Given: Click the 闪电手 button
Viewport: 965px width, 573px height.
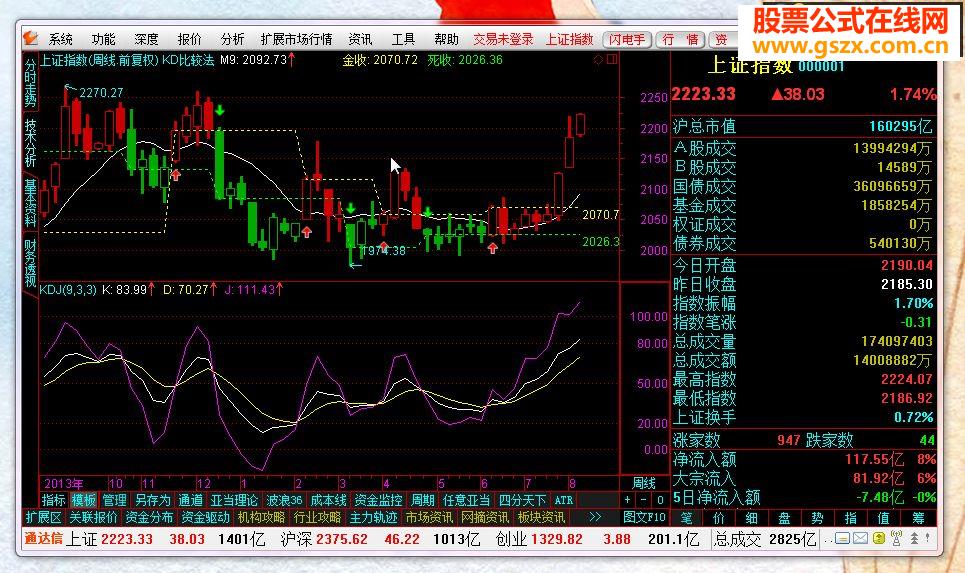Looking at the screenshot, I should [x=627, y=39].
